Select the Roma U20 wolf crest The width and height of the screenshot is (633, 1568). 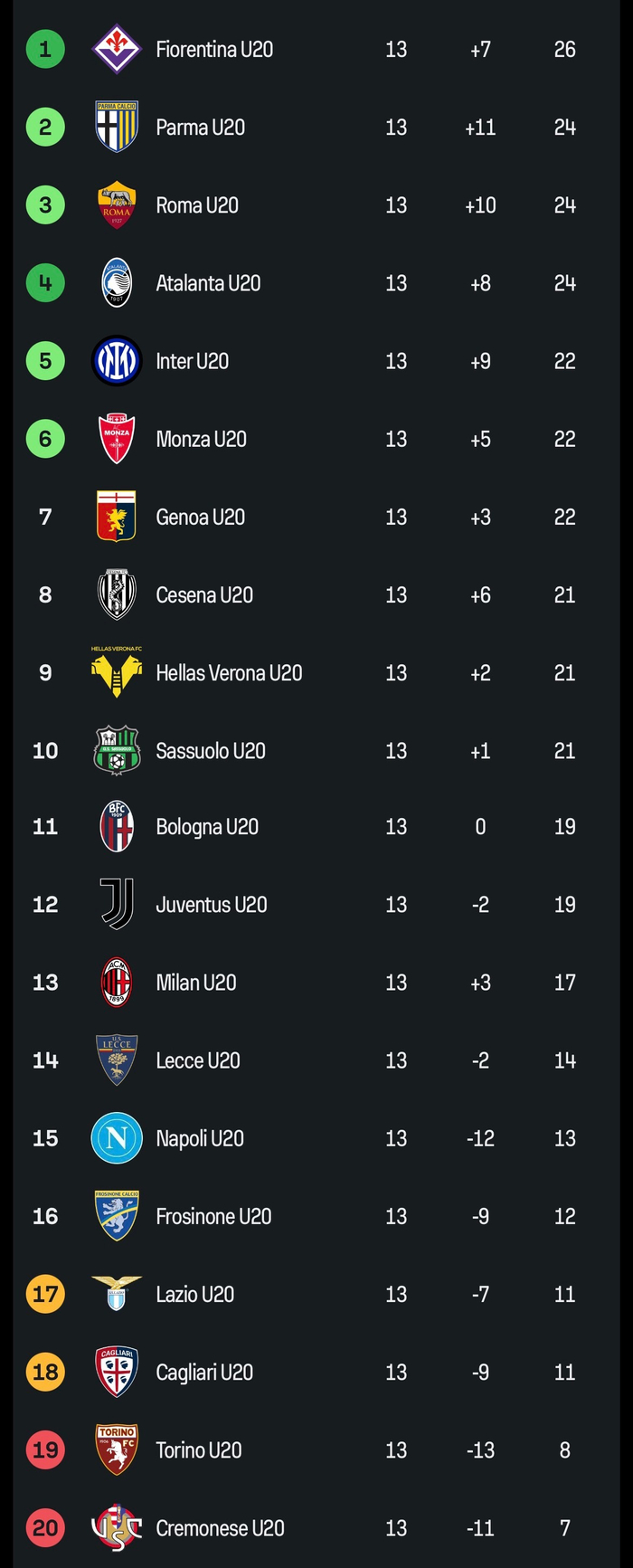coord(117,205)
